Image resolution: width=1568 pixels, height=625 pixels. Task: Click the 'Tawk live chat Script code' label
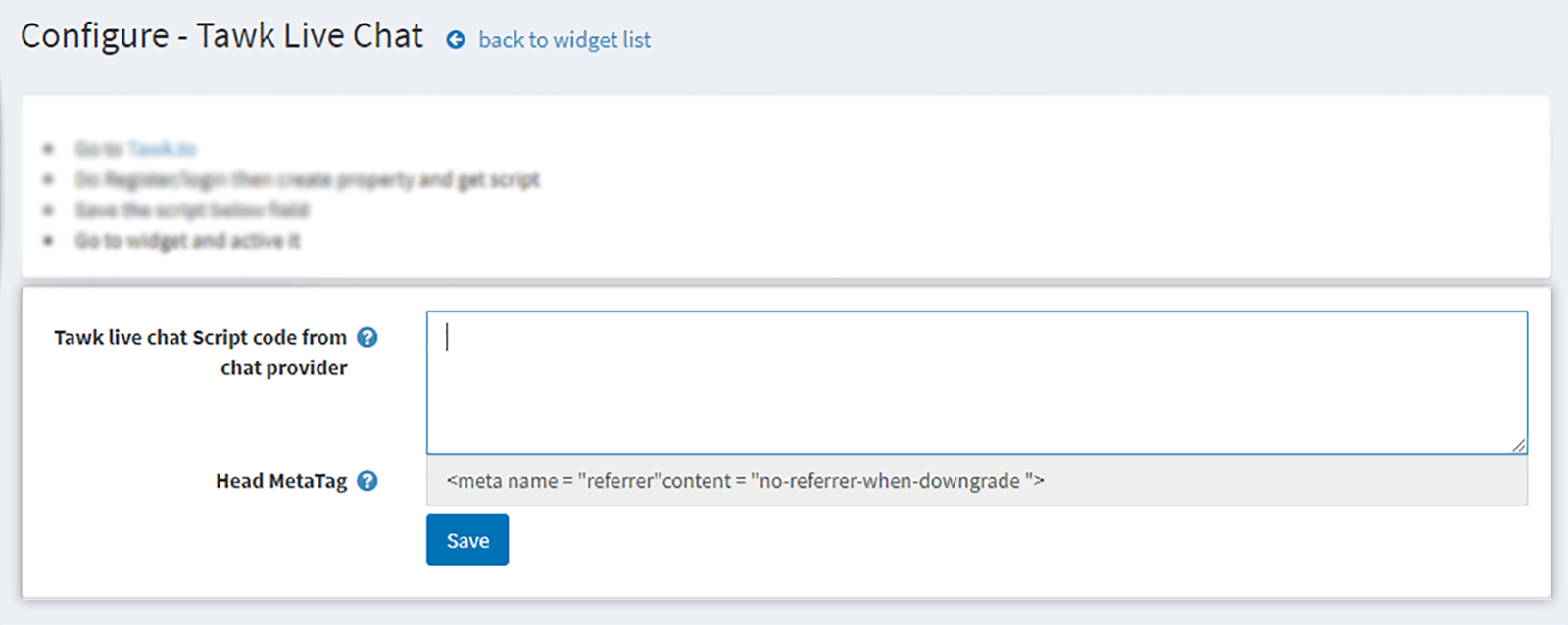[x=201, y=337]
